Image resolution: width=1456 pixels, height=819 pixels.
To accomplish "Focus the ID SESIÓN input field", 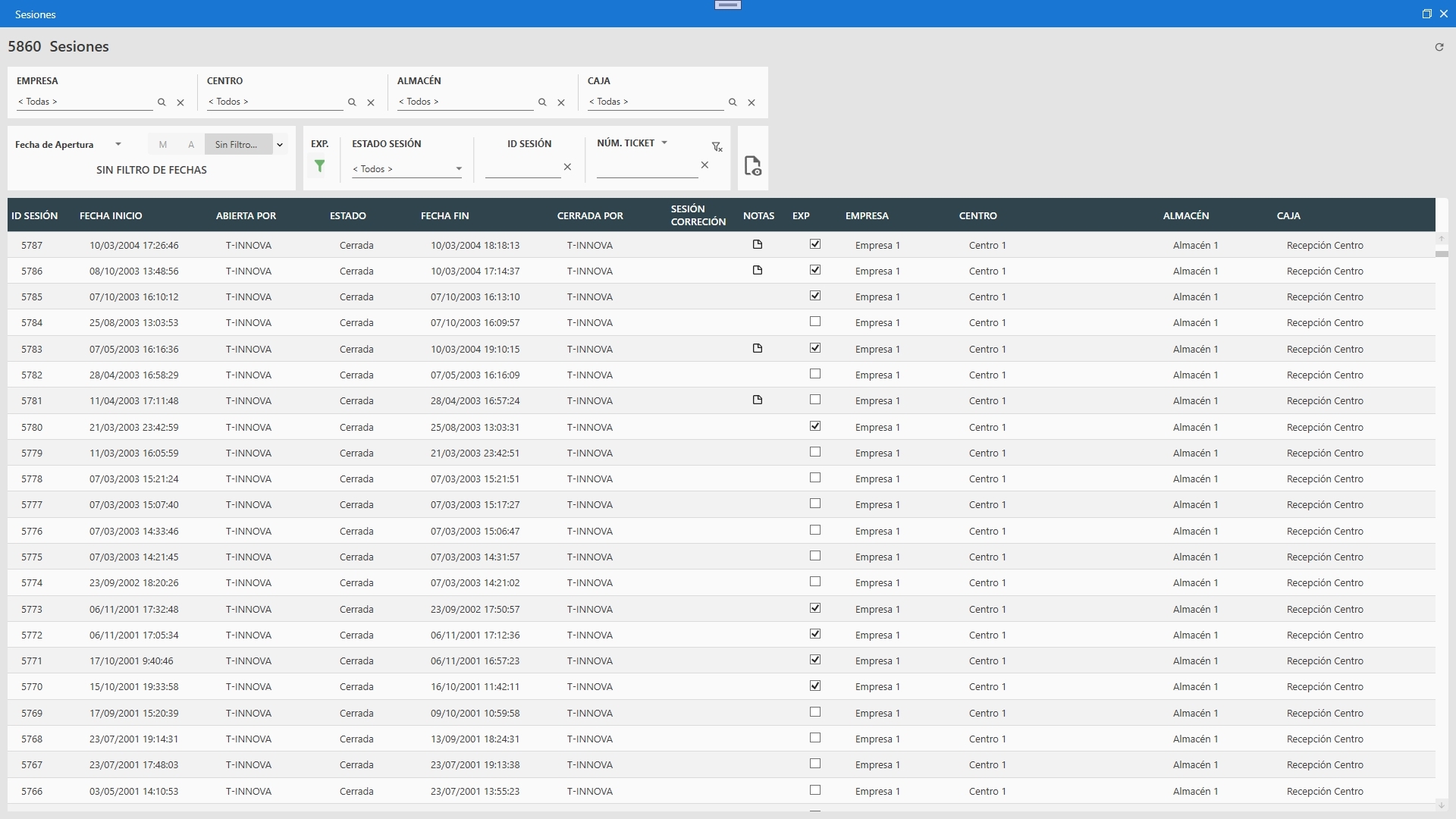I will click(x=522, y=168).
